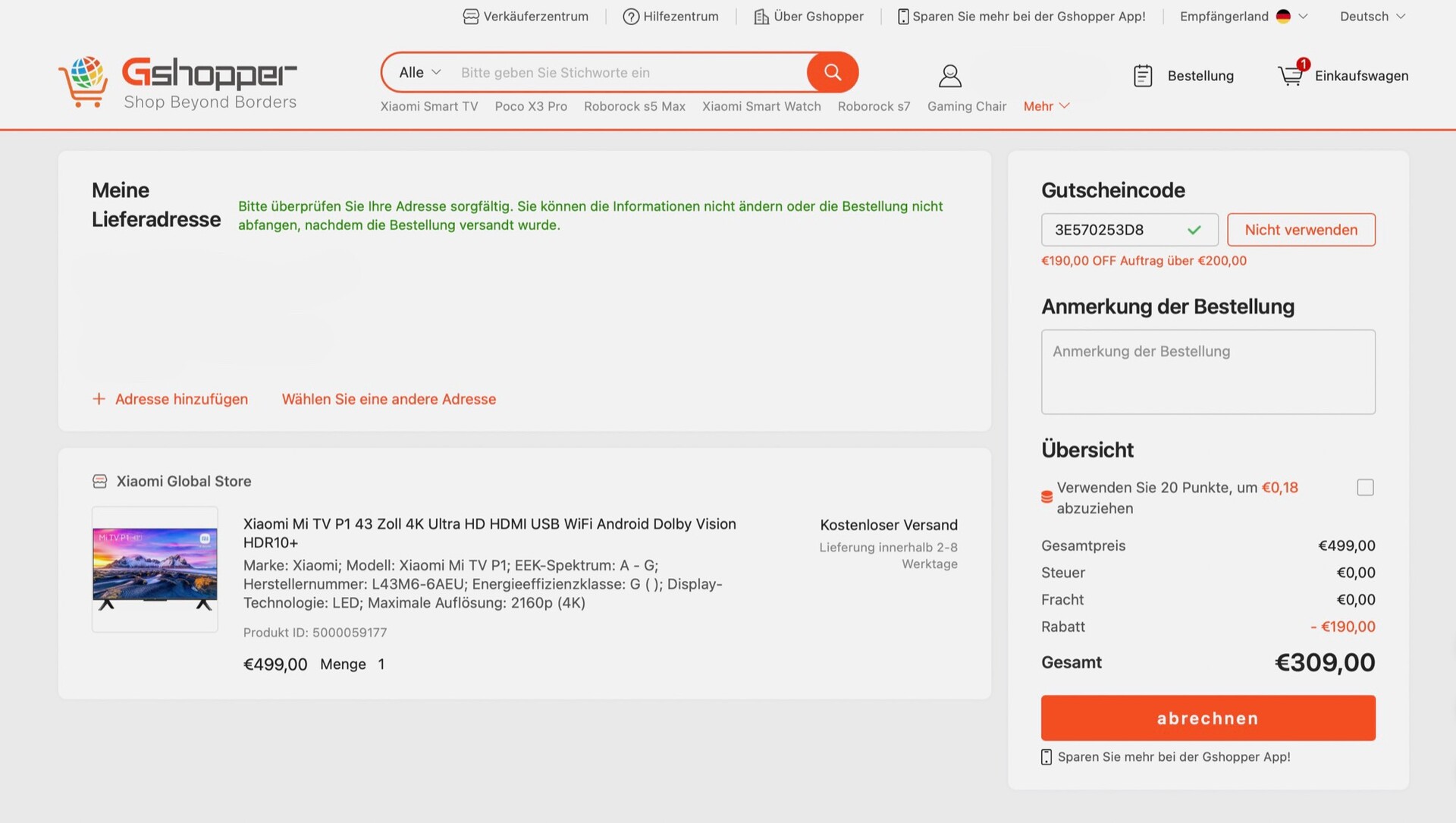Click the Gshopper globe cart logo
1456x823 pixels.
coord(83,80)
